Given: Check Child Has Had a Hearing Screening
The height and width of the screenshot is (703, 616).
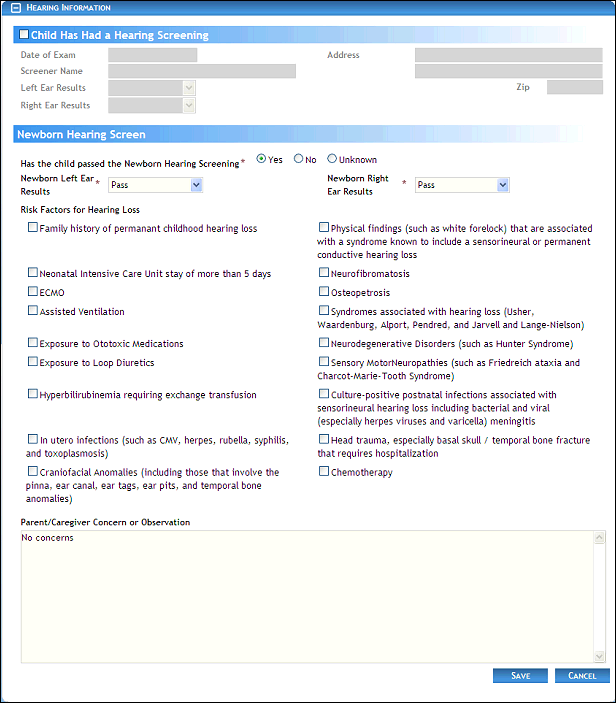Looking at the screenshot, I should (24, 35).
